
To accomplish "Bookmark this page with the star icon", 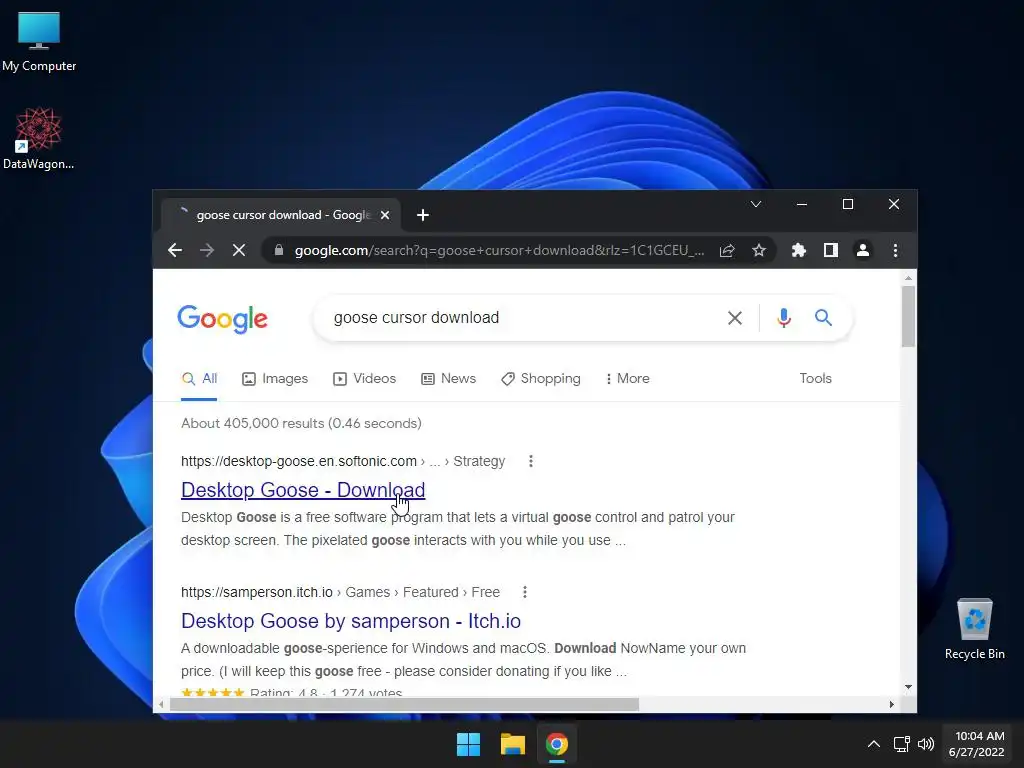I will click(759, 250).
